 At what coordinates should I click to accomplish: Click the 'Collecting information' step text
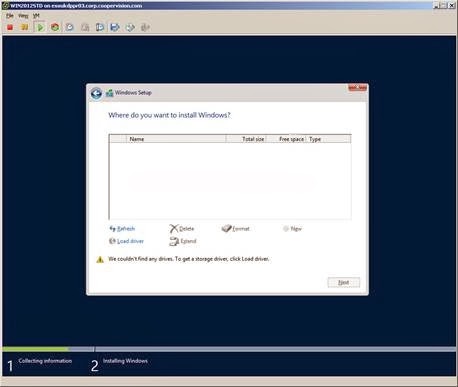click(x=45, y=361)
